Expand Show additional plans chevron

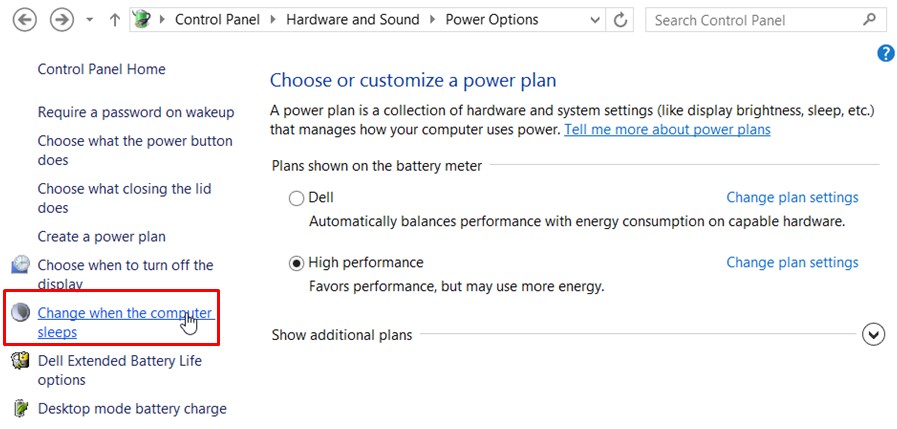pos(873,335)
